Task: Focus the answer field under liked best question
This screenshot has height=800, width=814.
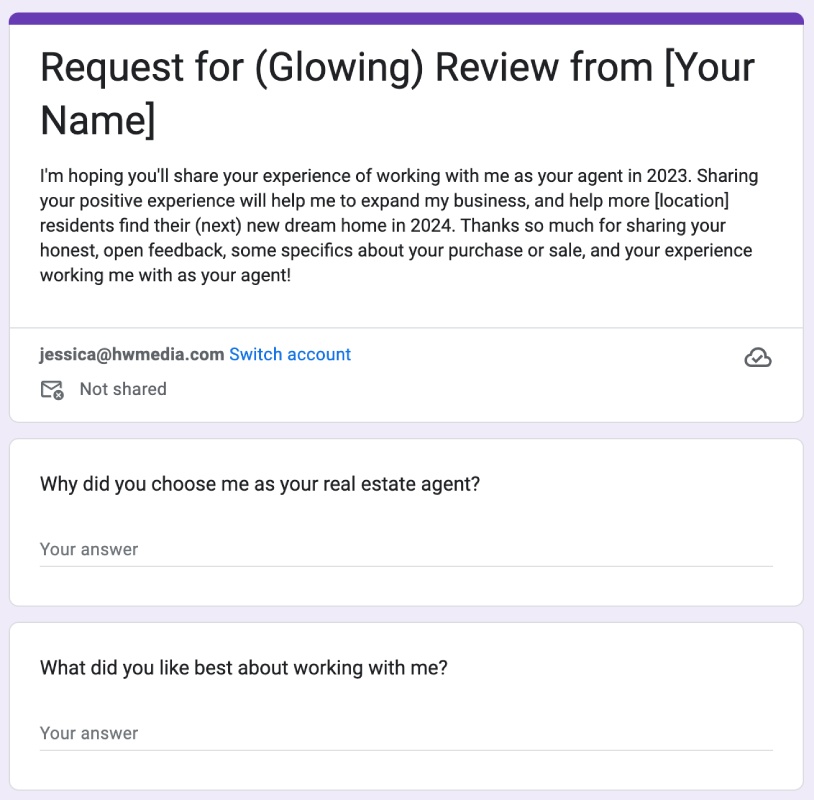Action: coord(406,733)
